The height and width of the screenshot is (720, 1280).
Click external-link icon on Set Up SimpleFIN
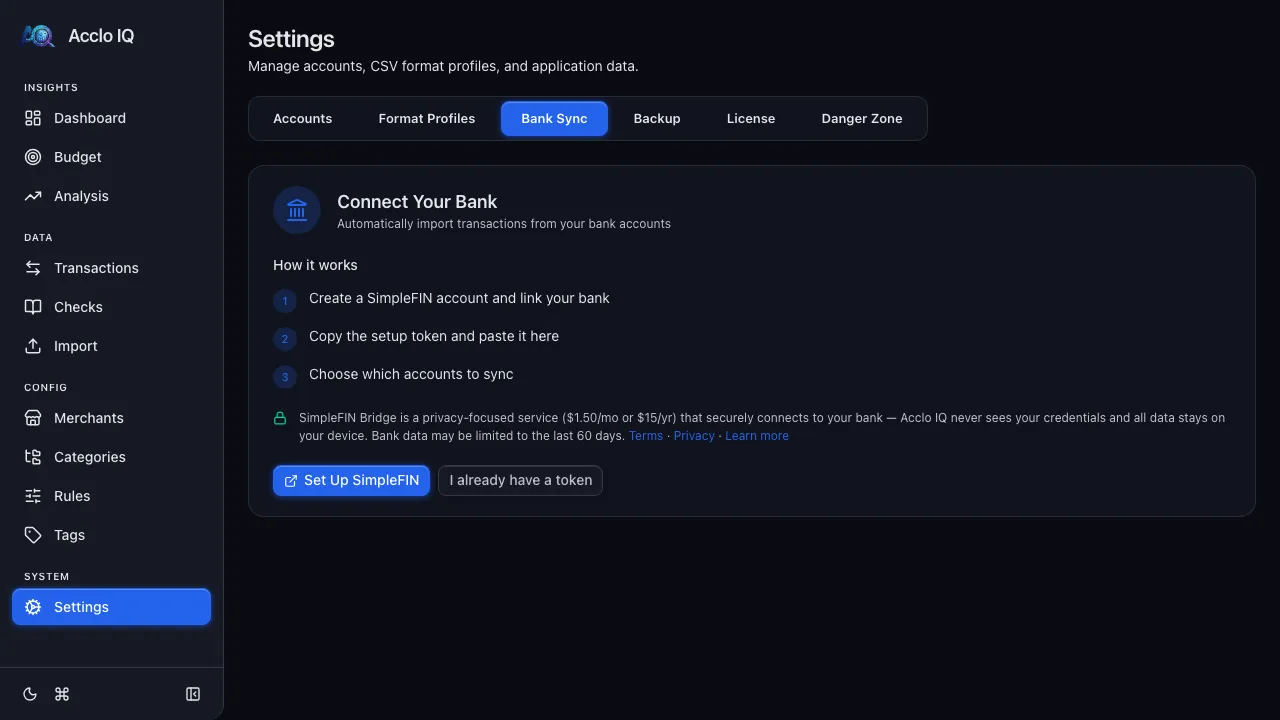291,481
